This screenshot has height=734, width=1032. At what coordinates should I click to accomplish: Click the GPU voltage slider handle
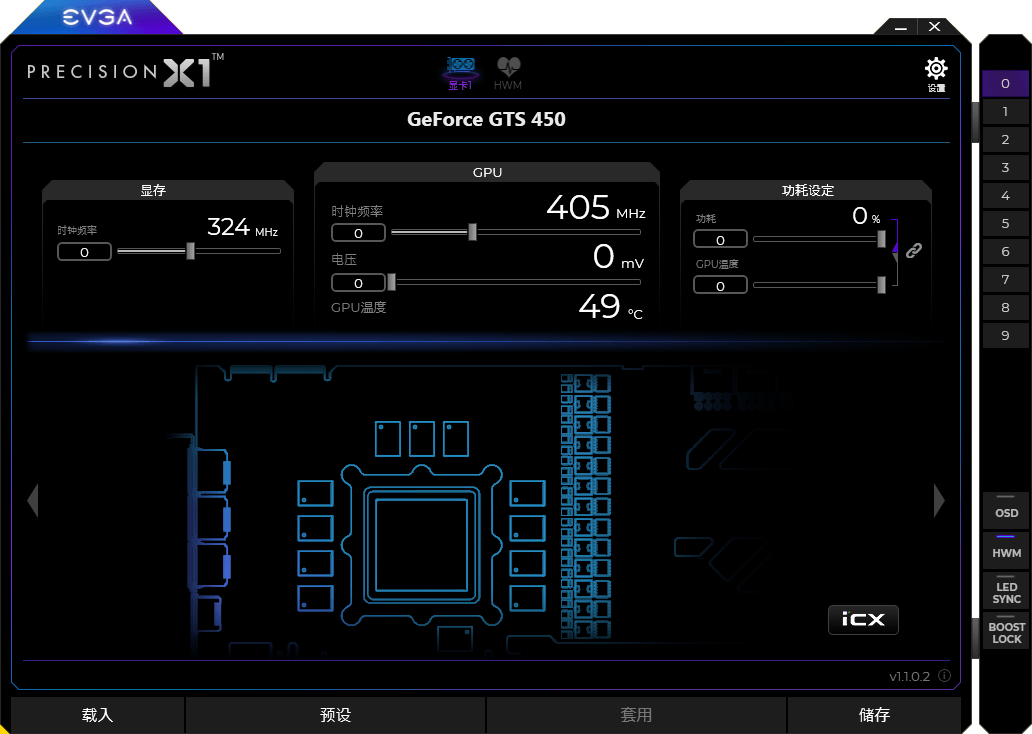coord(392,282)
